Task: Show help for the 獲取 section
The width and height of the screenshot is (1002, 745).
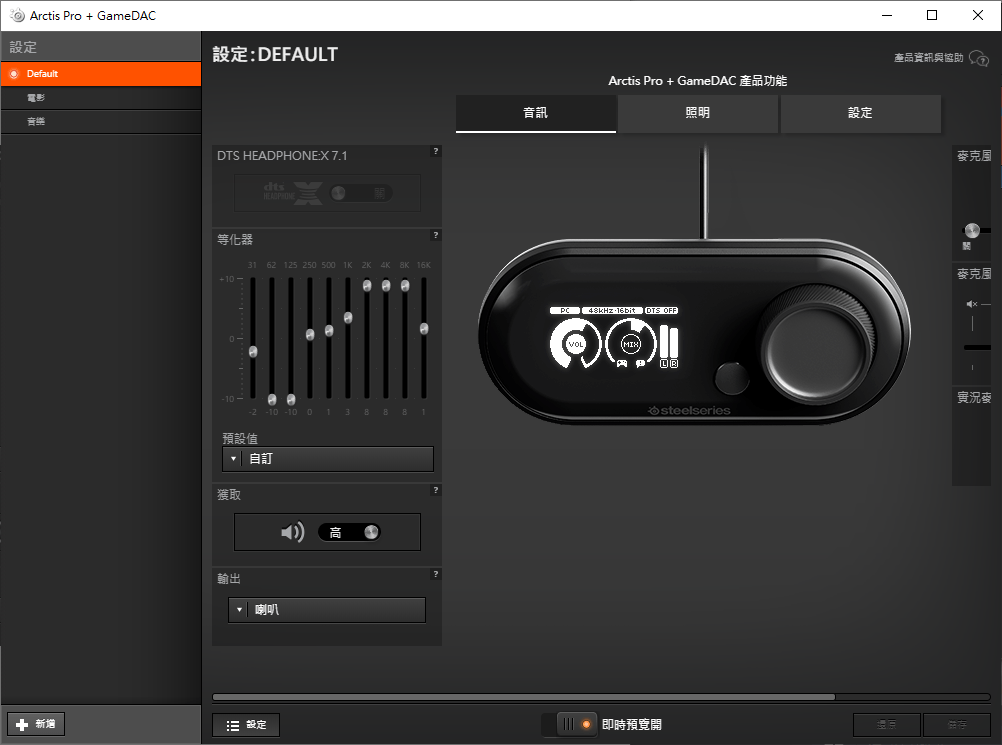Action: coord(436,490)
